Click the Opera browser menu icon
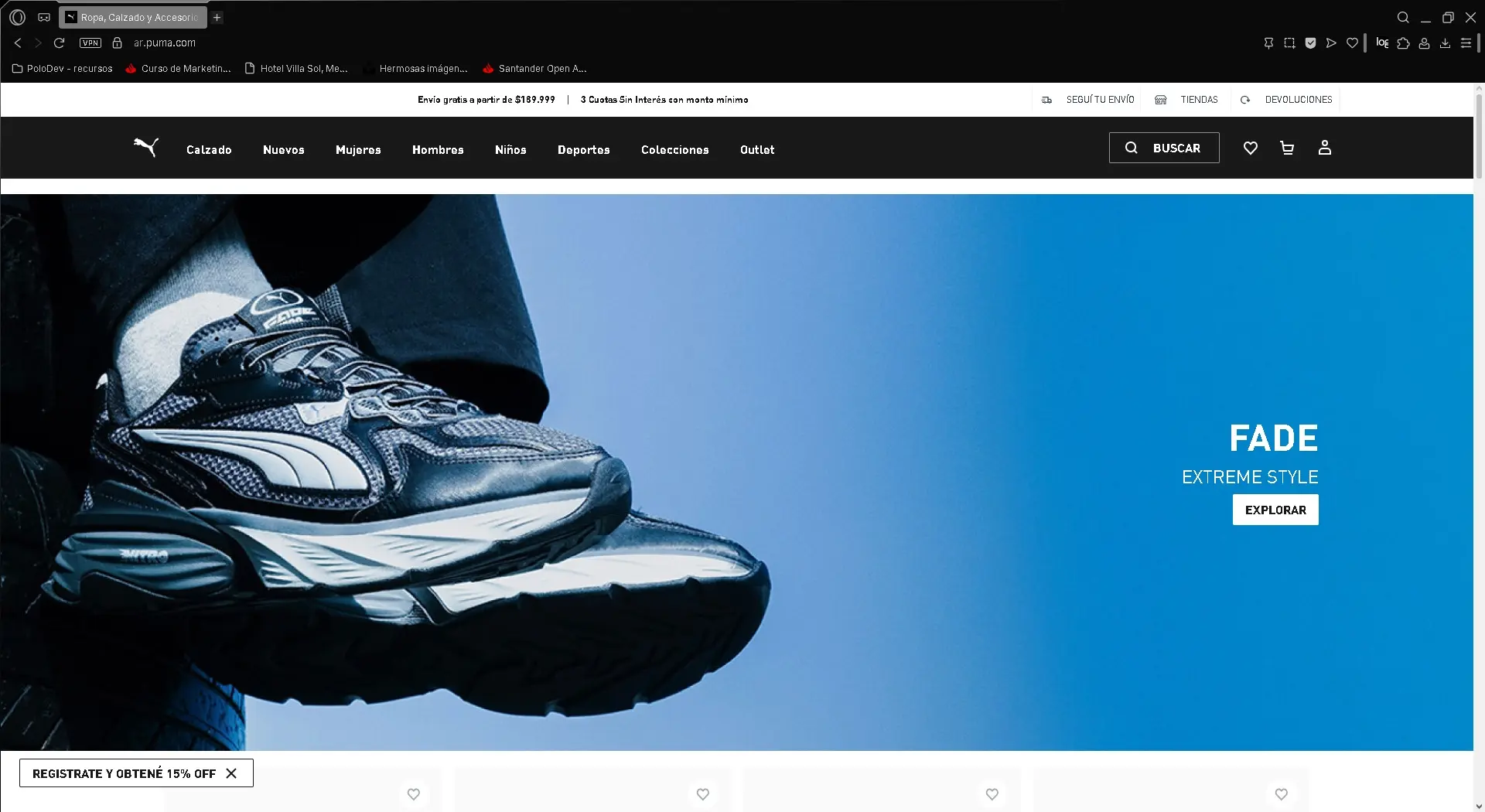Viewport: 1485px width, 812px height. point(17,17)
